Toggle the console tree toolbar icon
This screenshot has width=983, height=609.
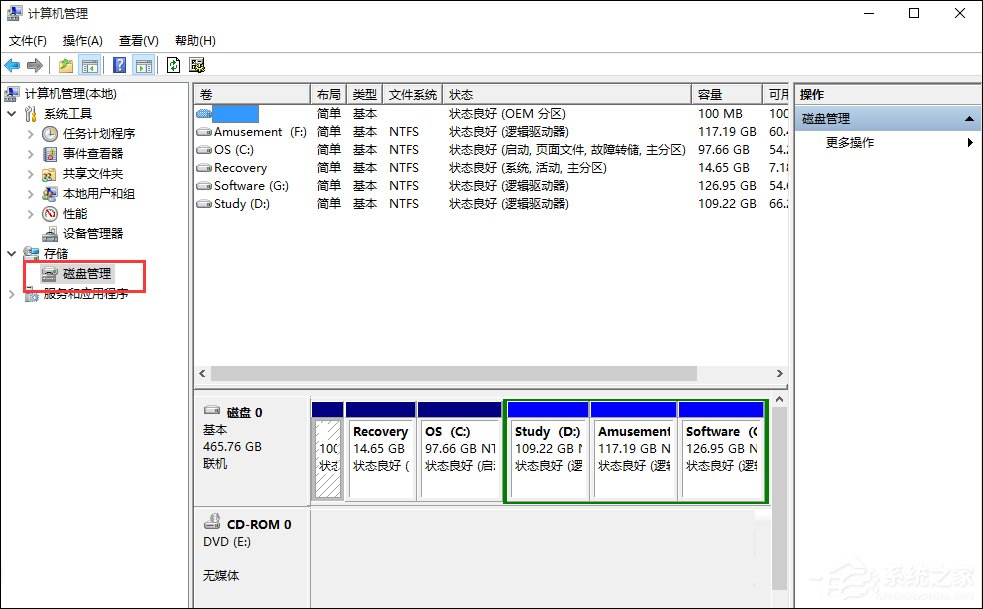click(90, 64)
